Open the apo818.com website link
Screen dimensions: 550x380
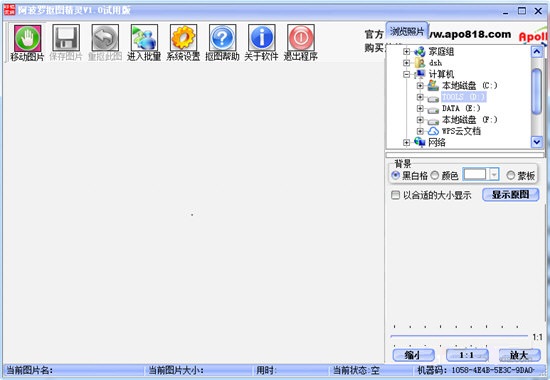tap(470, 34)
